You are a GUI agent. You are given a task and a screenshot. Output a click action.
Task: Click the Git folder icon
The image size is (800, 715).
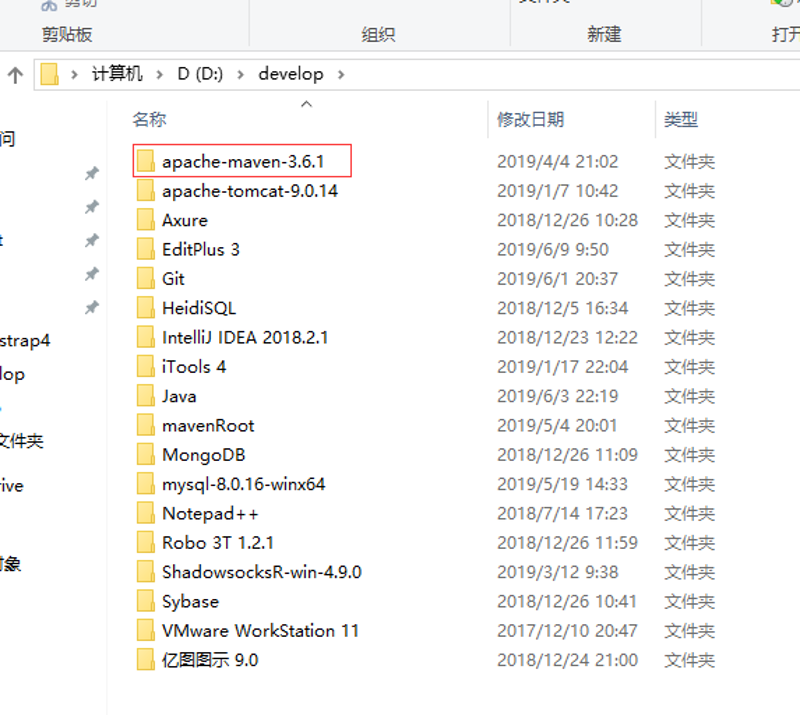tap(145, 279)
